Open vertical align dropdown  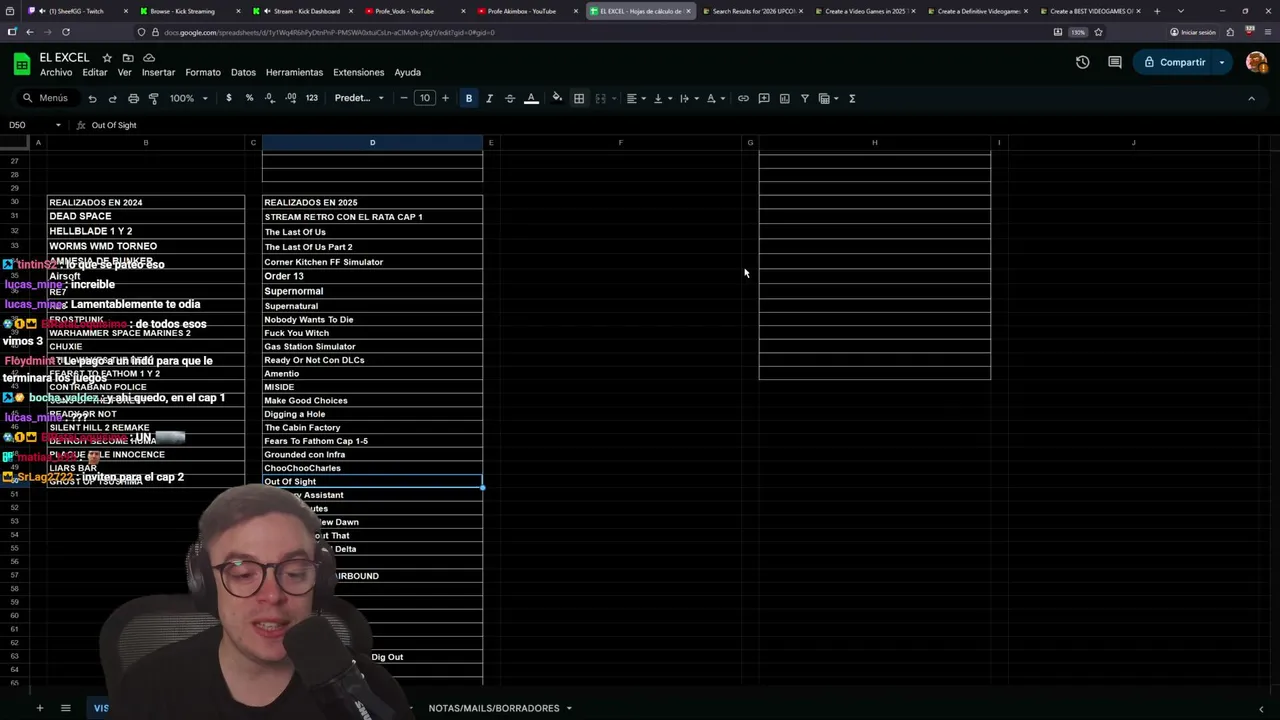click(662, 98)
